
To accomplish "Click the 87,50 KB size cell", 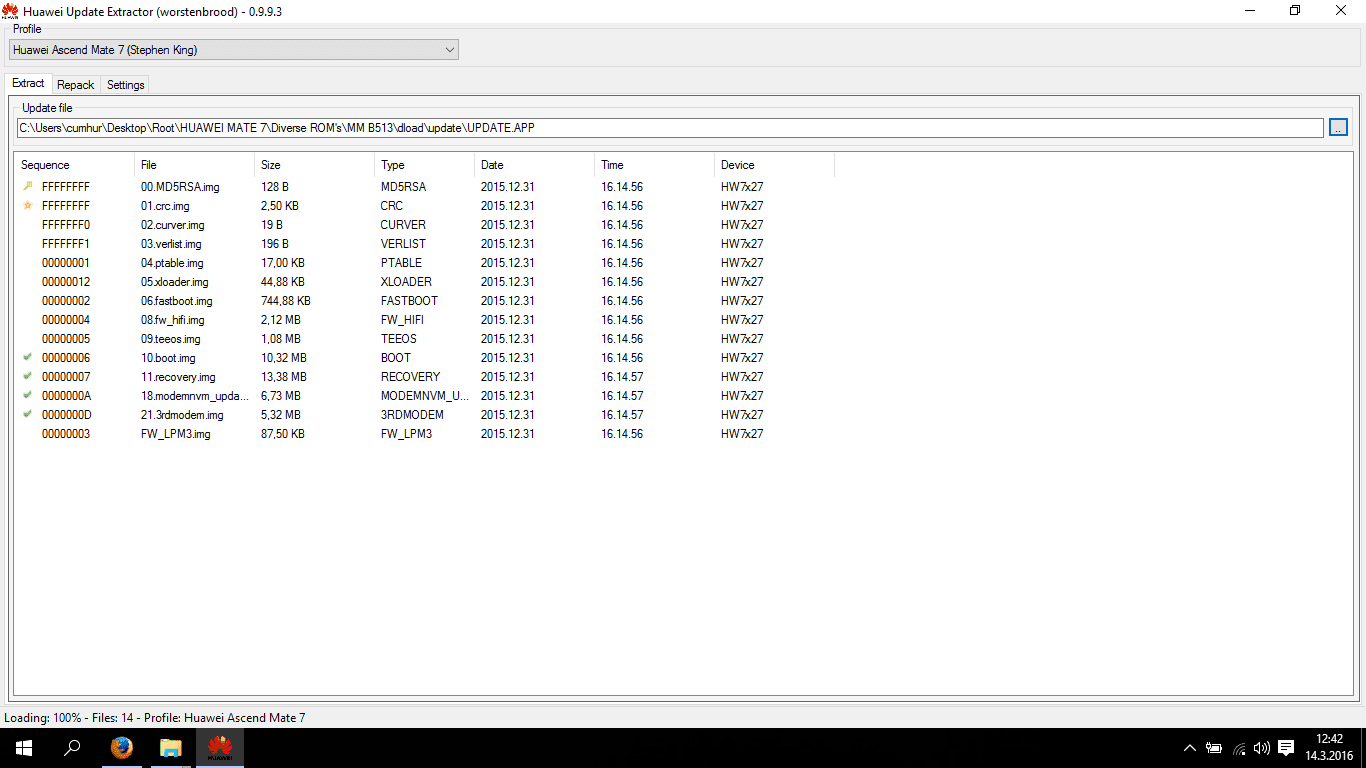I will pos(283,434).
